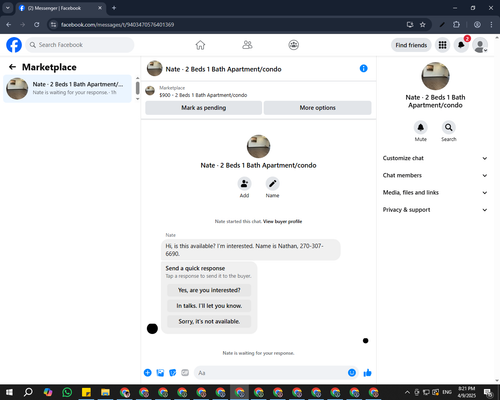
Task: Mute the conversation in the right panel
Action: 421,127
